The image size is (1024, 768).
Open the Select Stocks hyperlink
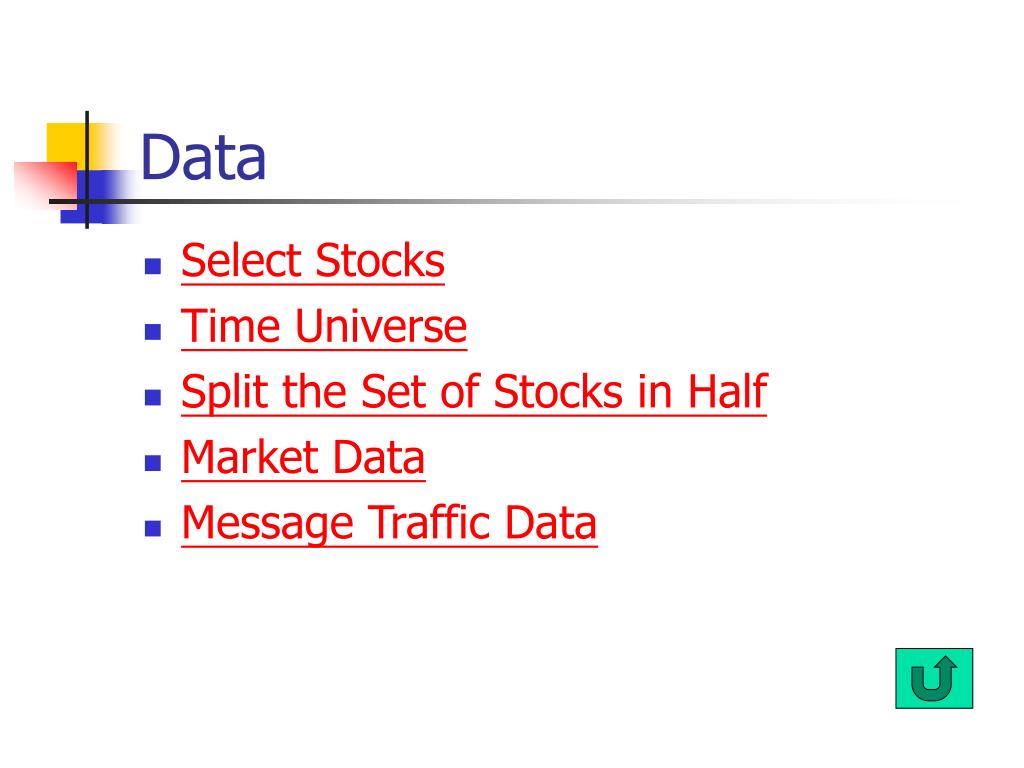pyautogui.click(x=313, y=261)
